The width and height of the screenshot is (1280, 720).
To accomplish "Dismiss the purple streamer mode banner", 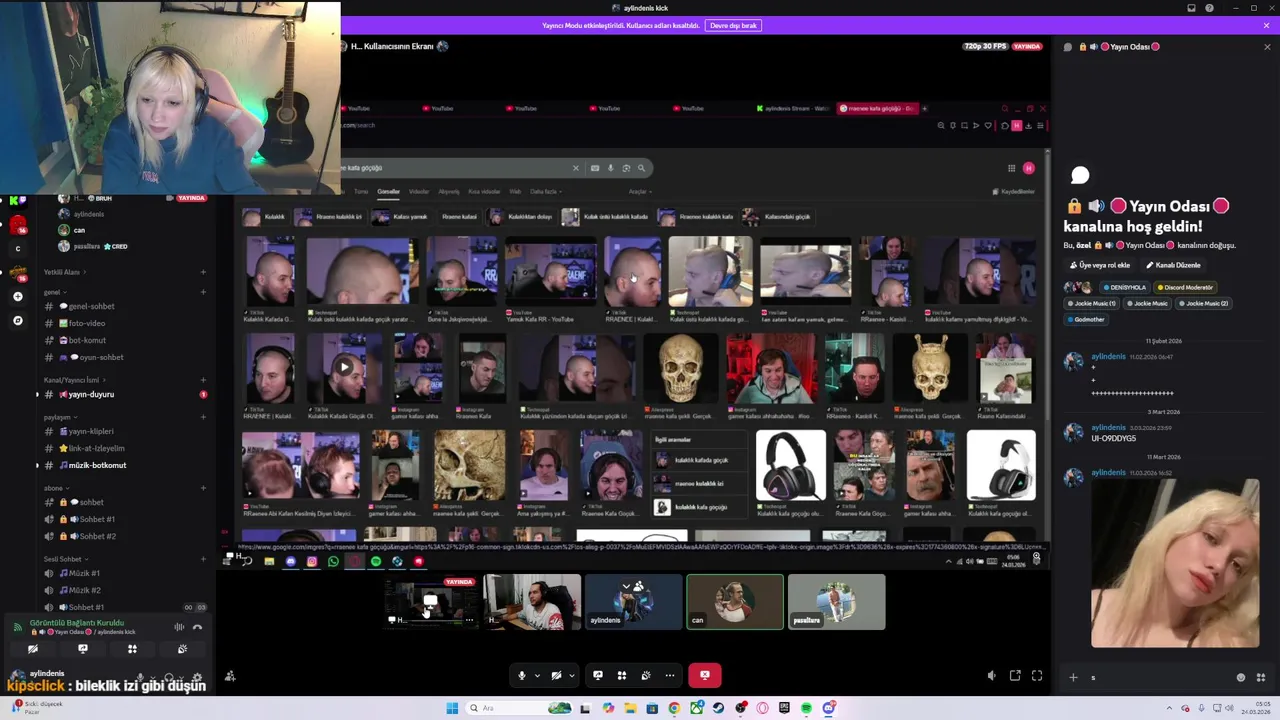I will pyautogui.click(x=1266, y=25).
